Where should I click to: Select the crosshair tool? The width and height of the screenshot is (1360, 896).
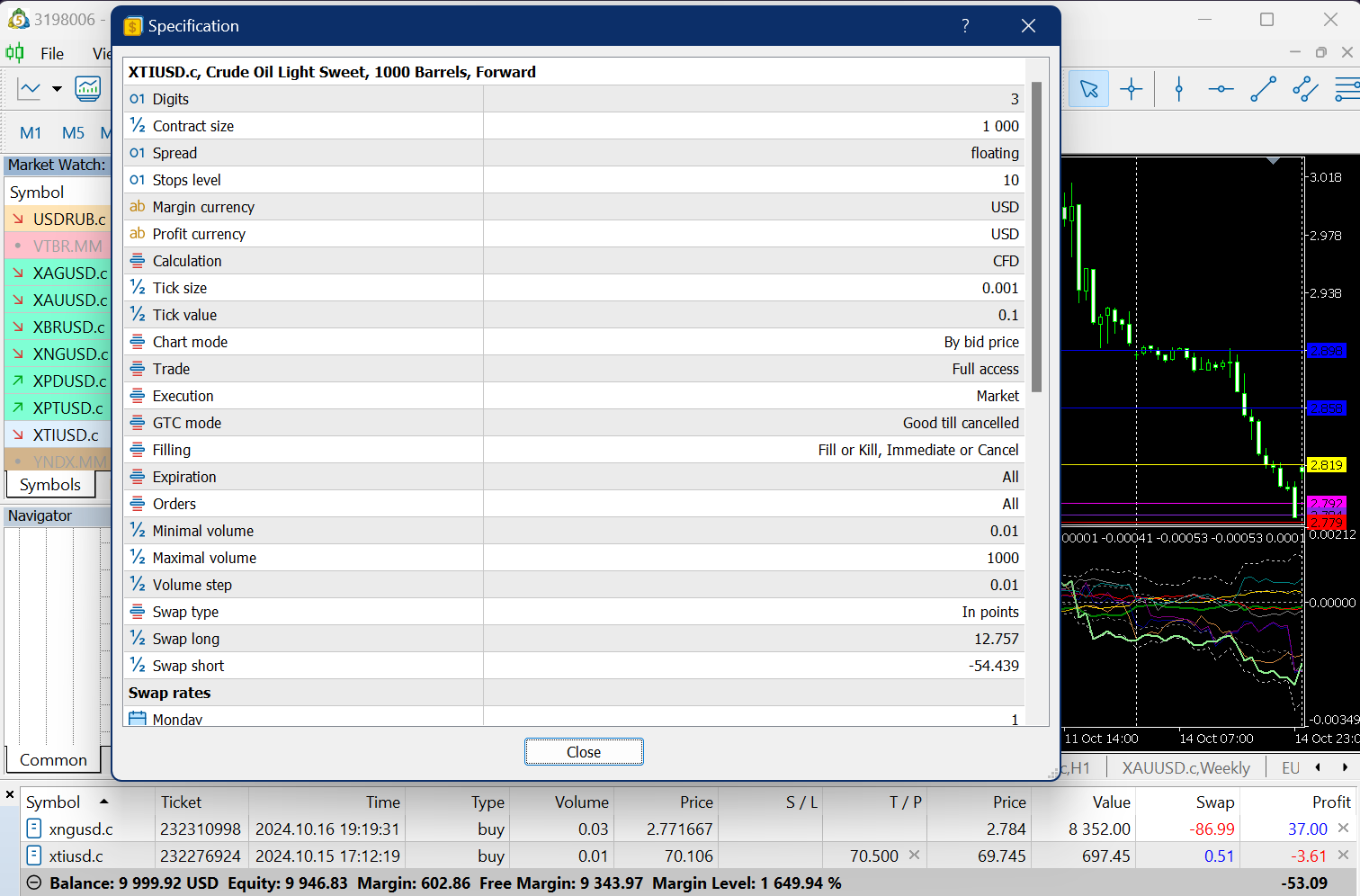(1132, 89)
